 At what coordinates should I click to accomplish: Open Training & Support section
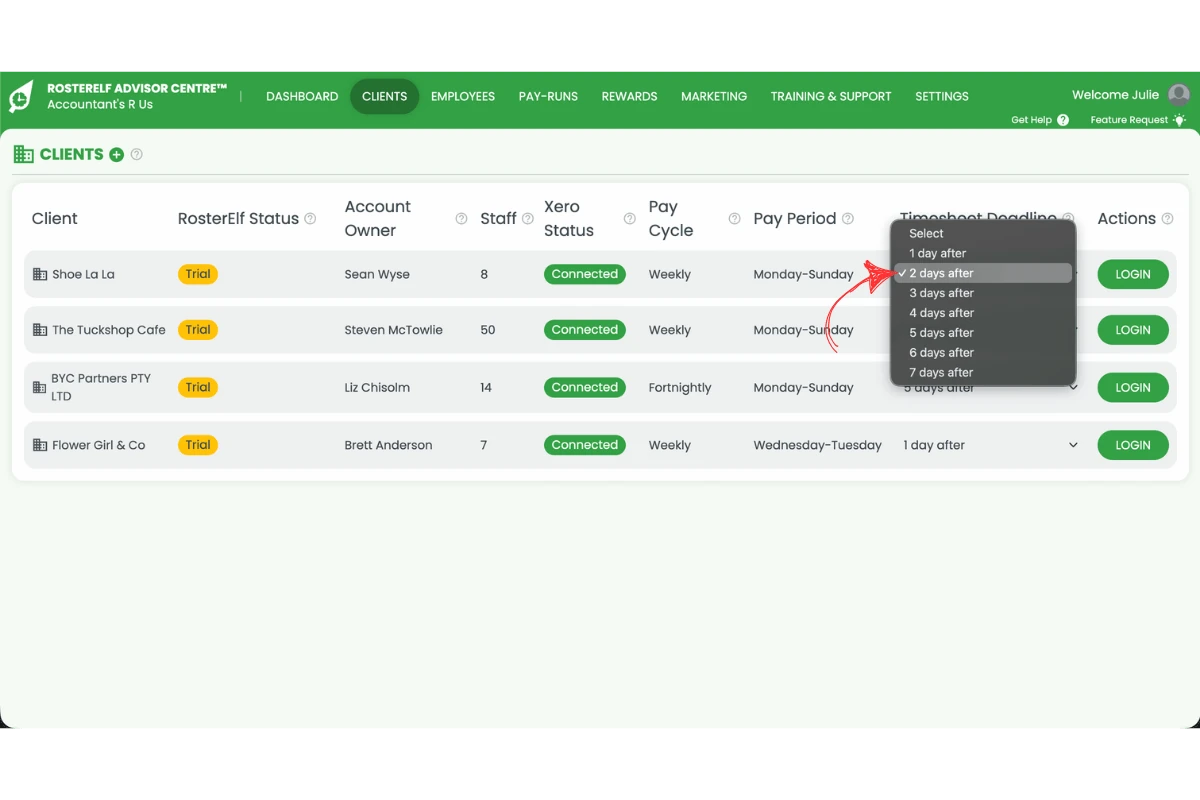(831, 97)
